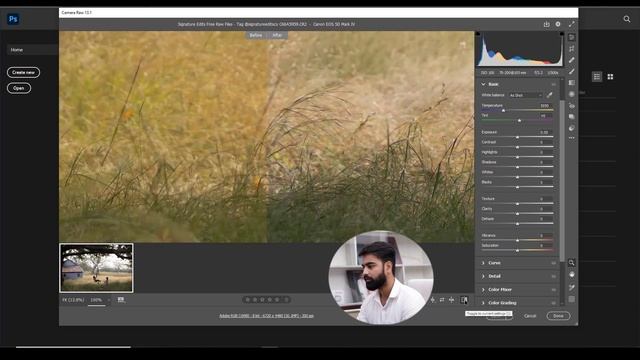640x360 pixels.
Task: Click the Saturation slider handle
Action: [518, 251]
